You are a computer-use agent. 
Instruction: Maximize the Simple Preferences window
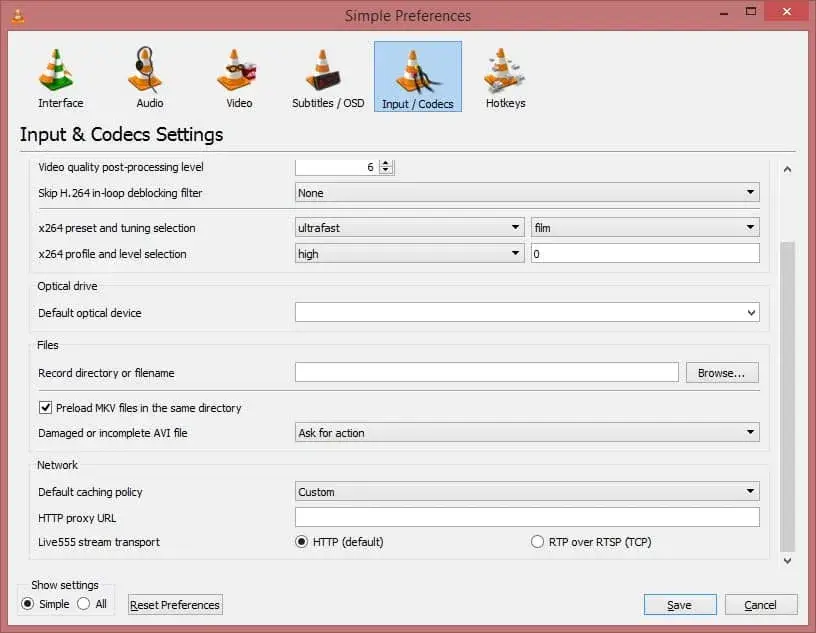tap(750, 11)
